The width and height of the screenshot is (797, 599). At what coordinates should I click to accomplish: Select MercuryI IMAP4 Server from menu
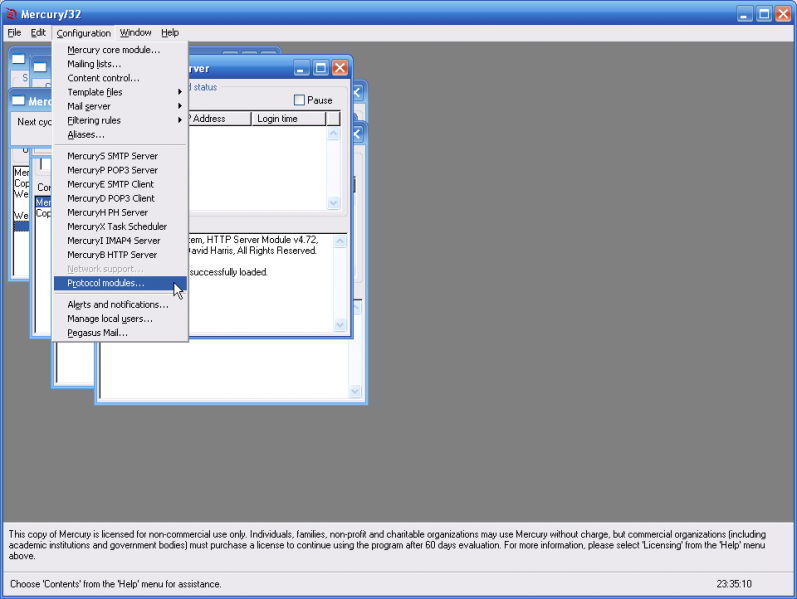(113, 240)
